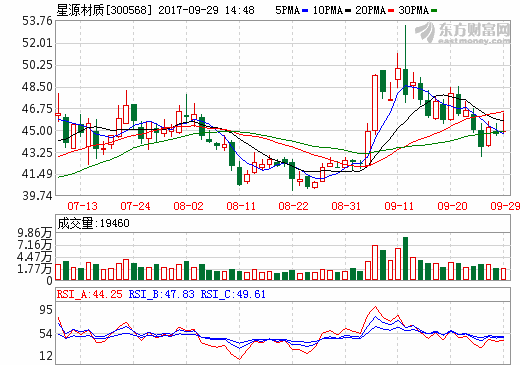520x365 pixels.
Task: Click the 9.86万 volume axis label
Action: [x=35, y=233]
